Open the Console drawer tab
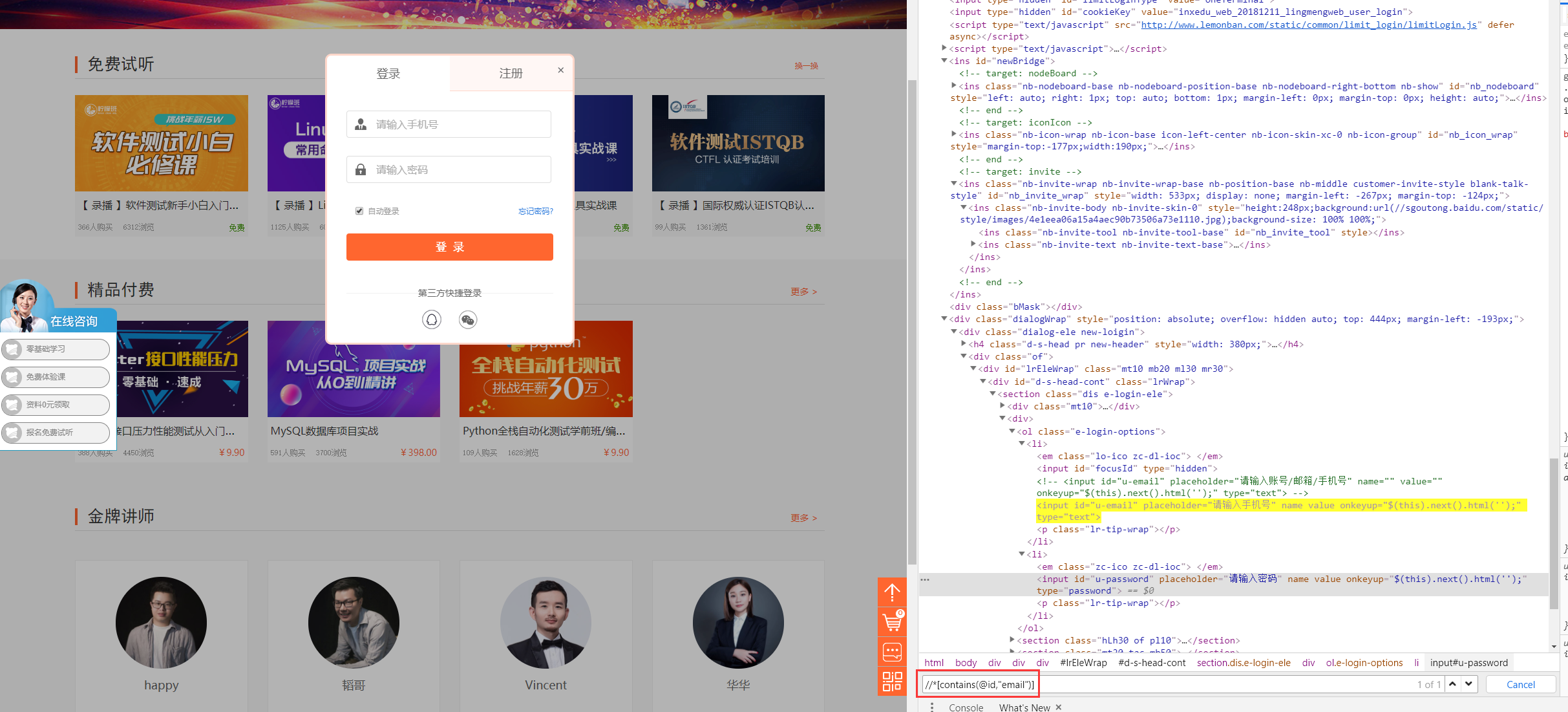Image resolution: width=1568 pixels, height=712 pixels. click(x=966, y=707)
